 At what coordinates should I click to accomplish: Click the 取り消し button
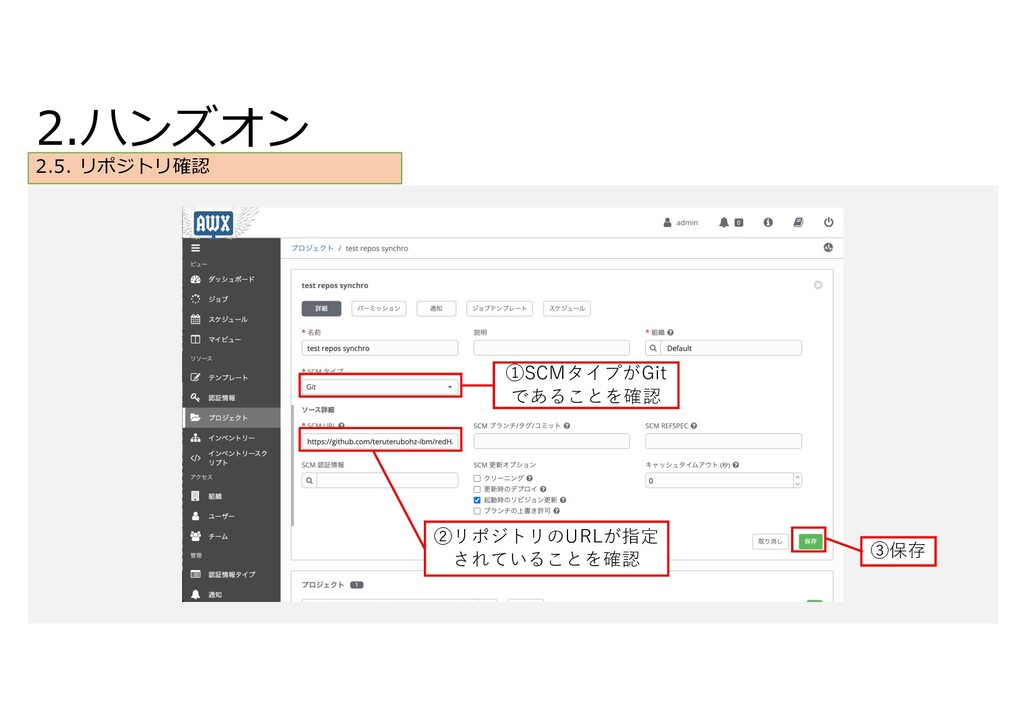[x=770, y=541]
